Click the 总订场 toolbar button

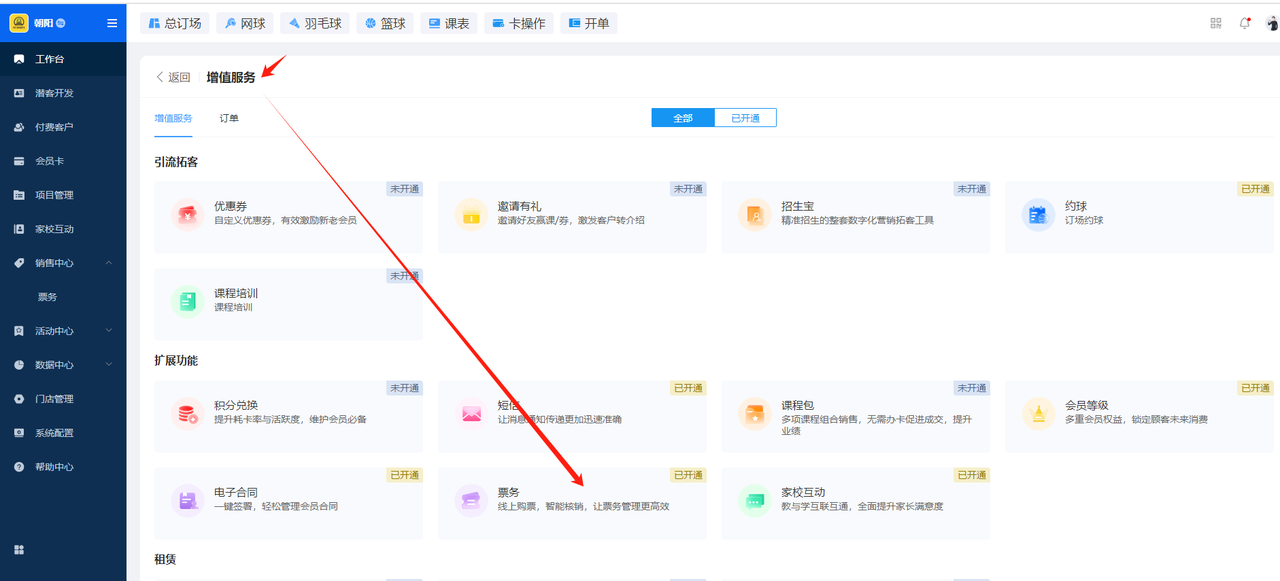click(x=174, y=23)
